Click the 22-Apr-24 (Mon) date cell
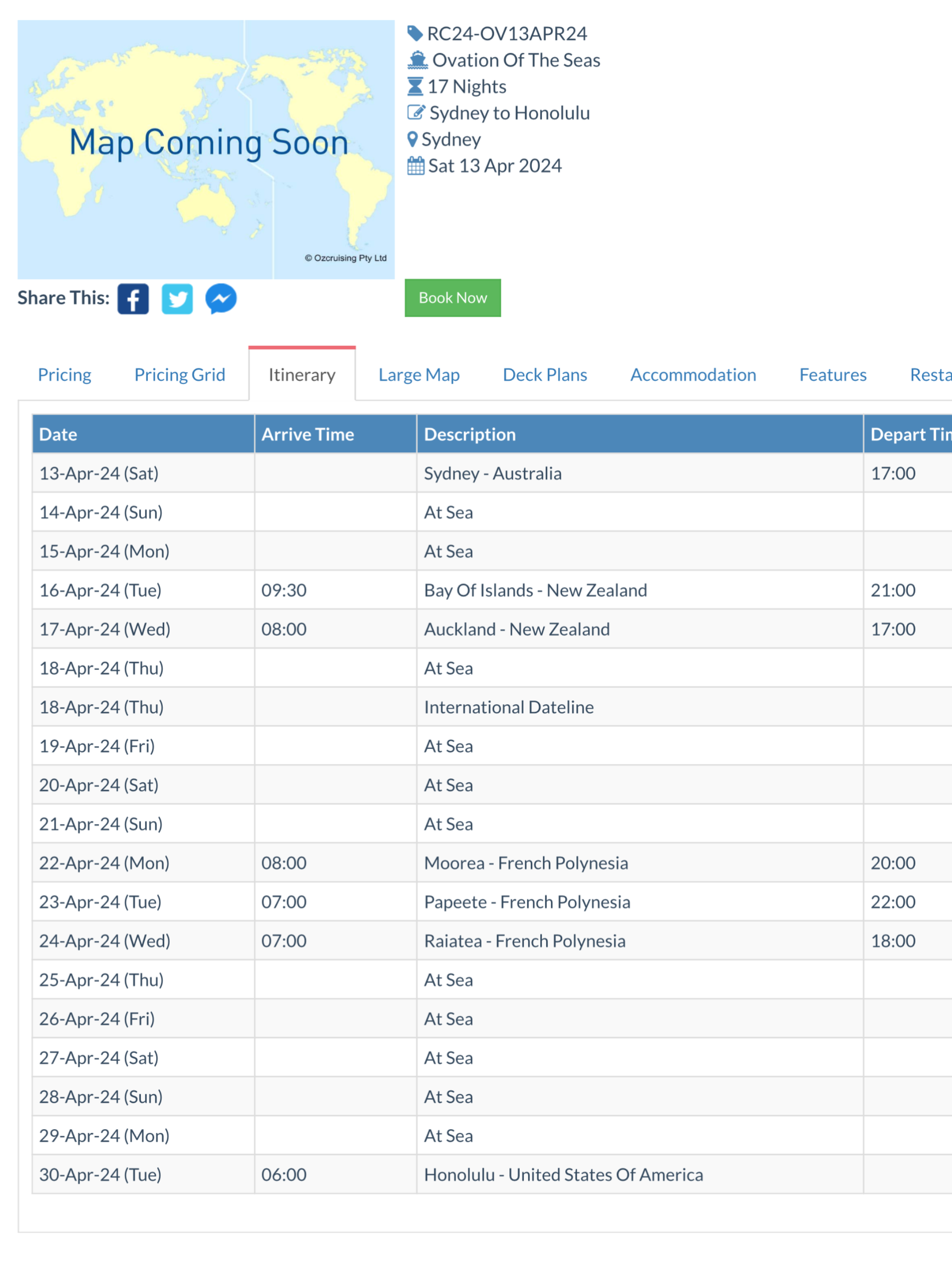The image size is (952, 1270). [144, 863]
